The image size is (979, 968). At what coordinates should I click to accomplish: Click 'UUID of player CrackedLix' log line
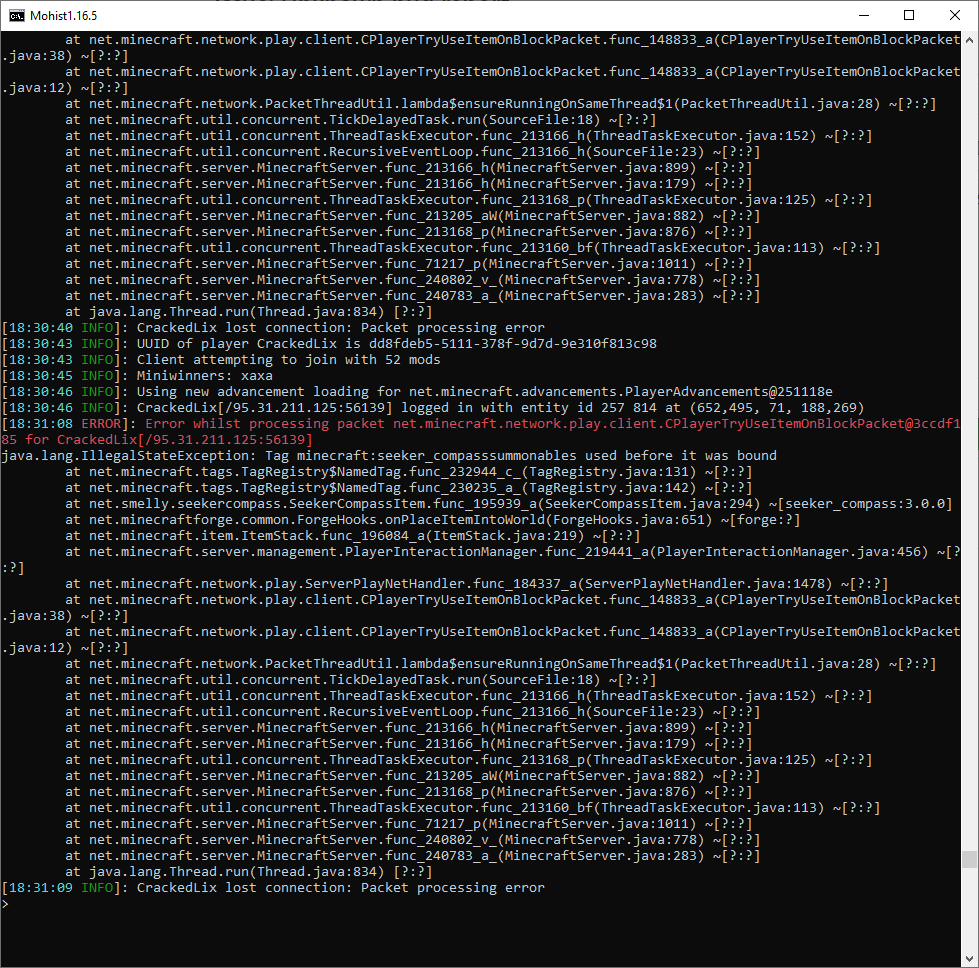point(329,343)
